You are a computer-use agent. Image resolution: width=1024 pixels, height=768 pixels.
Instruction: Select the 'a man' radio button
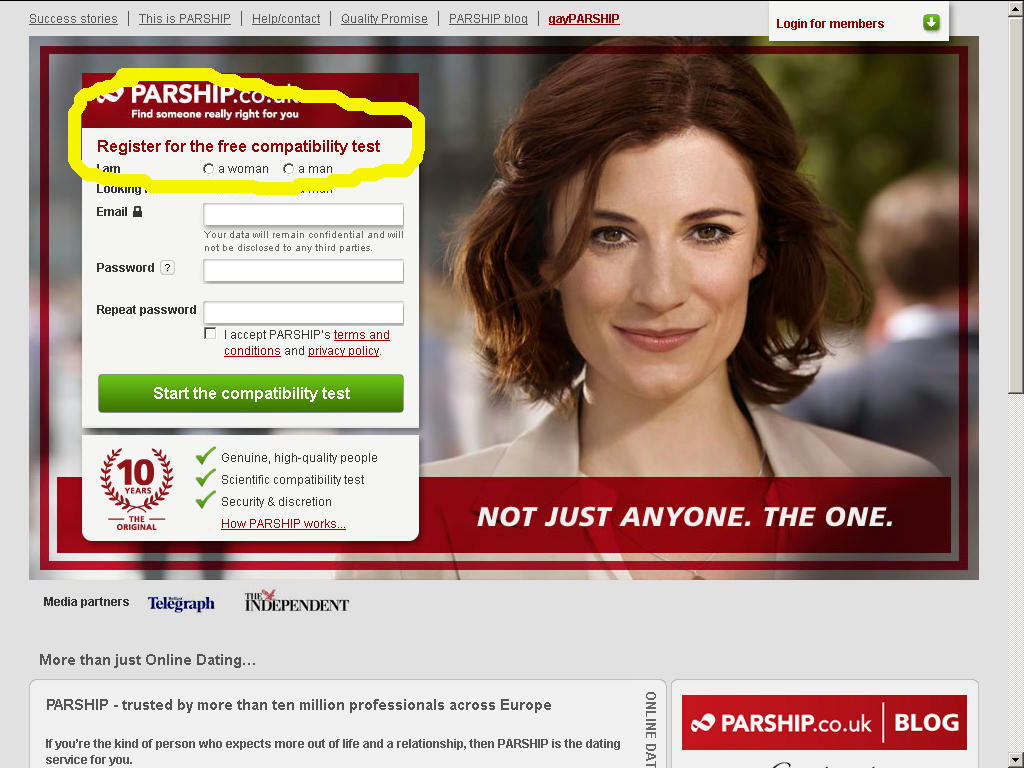(288, 168)
